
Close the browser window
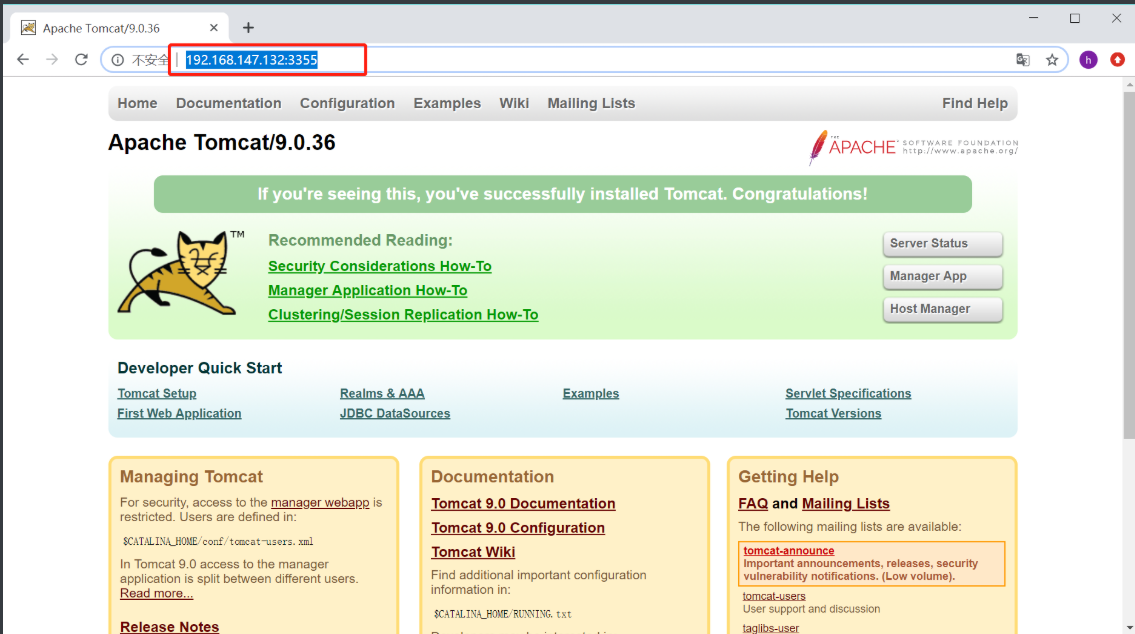coord(1116,18)
